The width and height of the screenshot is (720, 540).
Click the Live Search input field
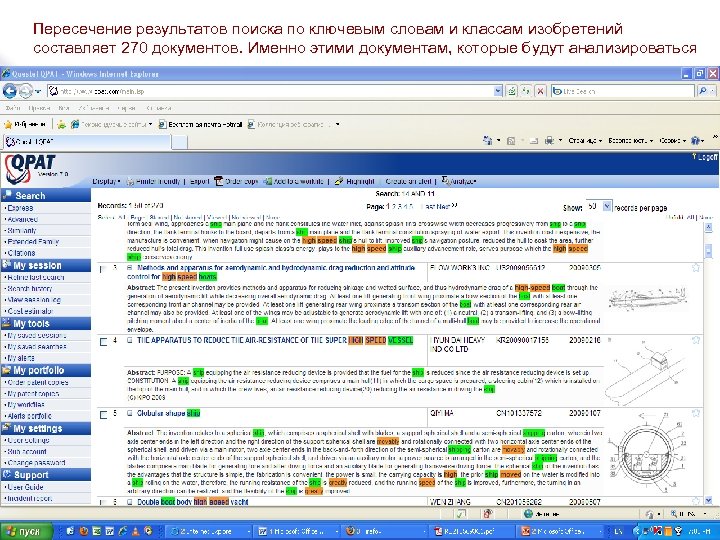(622, 91)
